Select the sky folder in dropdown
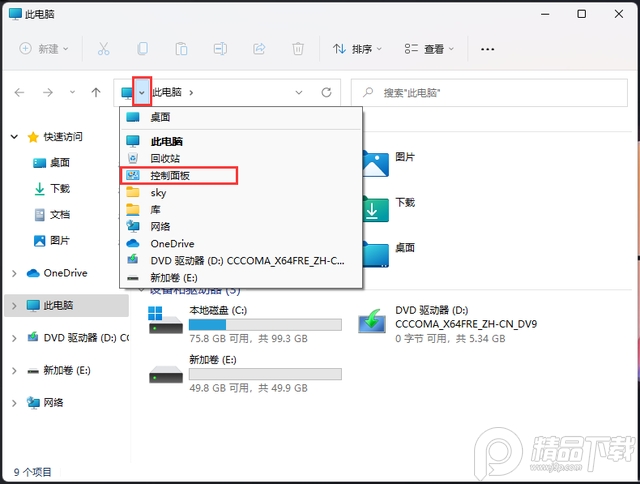Image resolution: width=640 pixels, height=484 pixels. (x=241, y=193)
